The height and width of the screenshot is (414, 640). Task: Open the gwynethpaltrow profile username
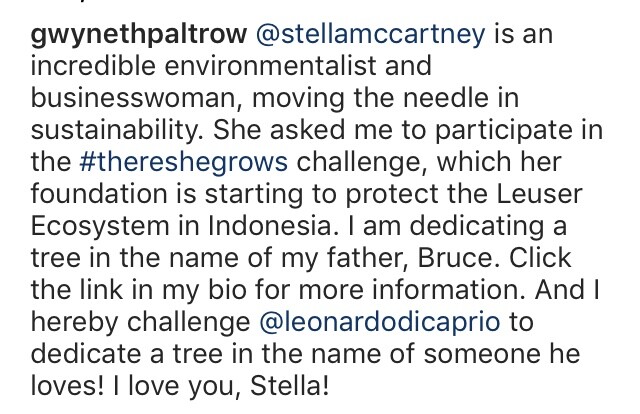click(x=139, y=34)
